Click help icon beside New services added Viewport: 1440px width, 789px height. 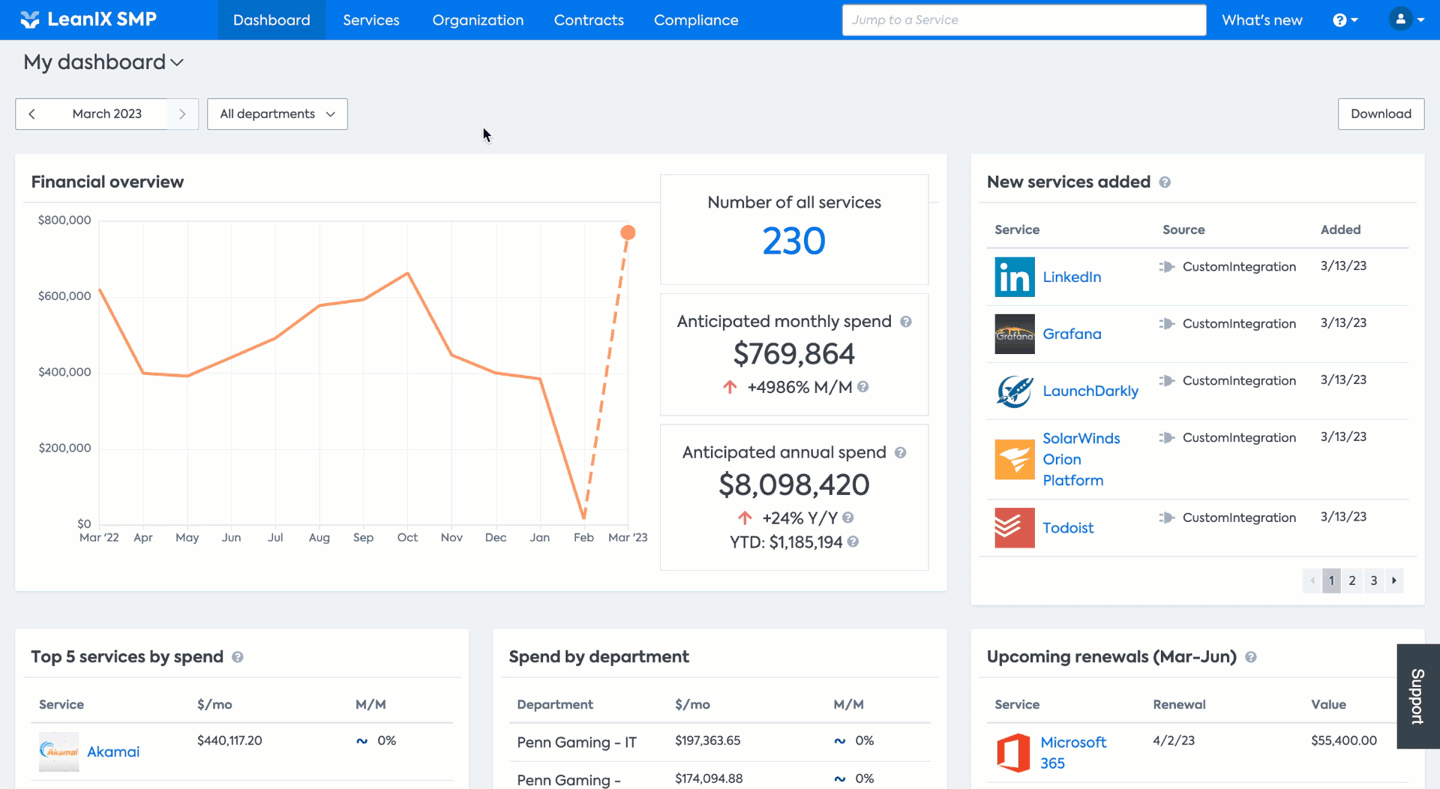click(x=1165, y=182)
